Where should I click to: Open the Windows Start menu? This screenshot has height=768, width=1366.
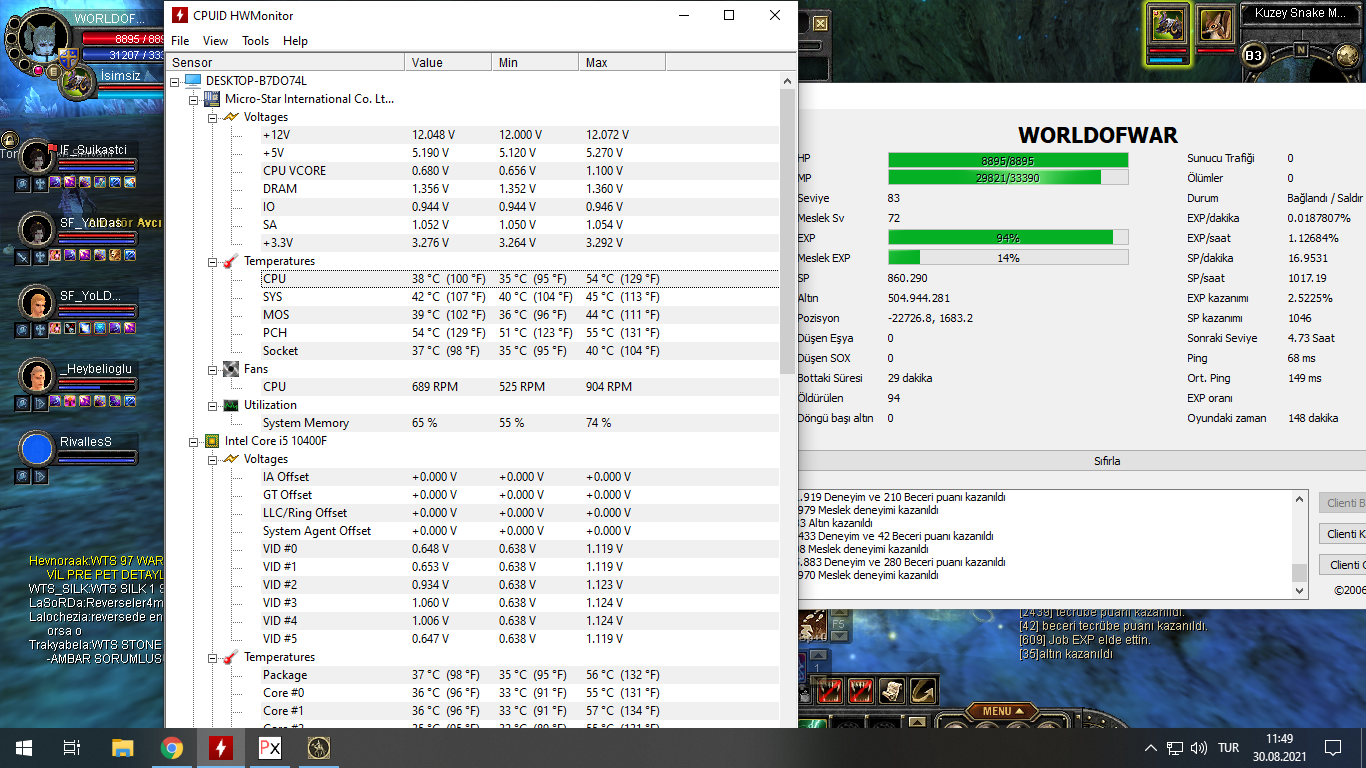pyautogui.click(x=24, y=748)
